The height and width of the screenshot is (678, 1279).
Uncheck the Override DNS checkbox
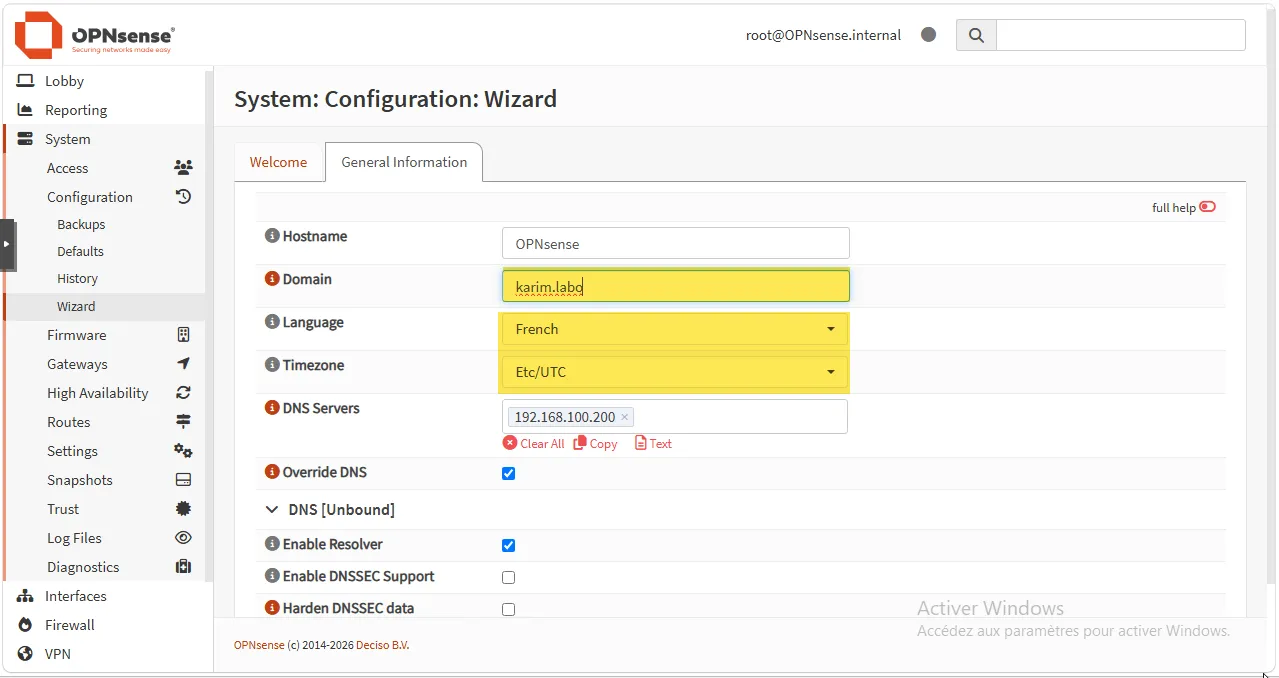(508, 473)
